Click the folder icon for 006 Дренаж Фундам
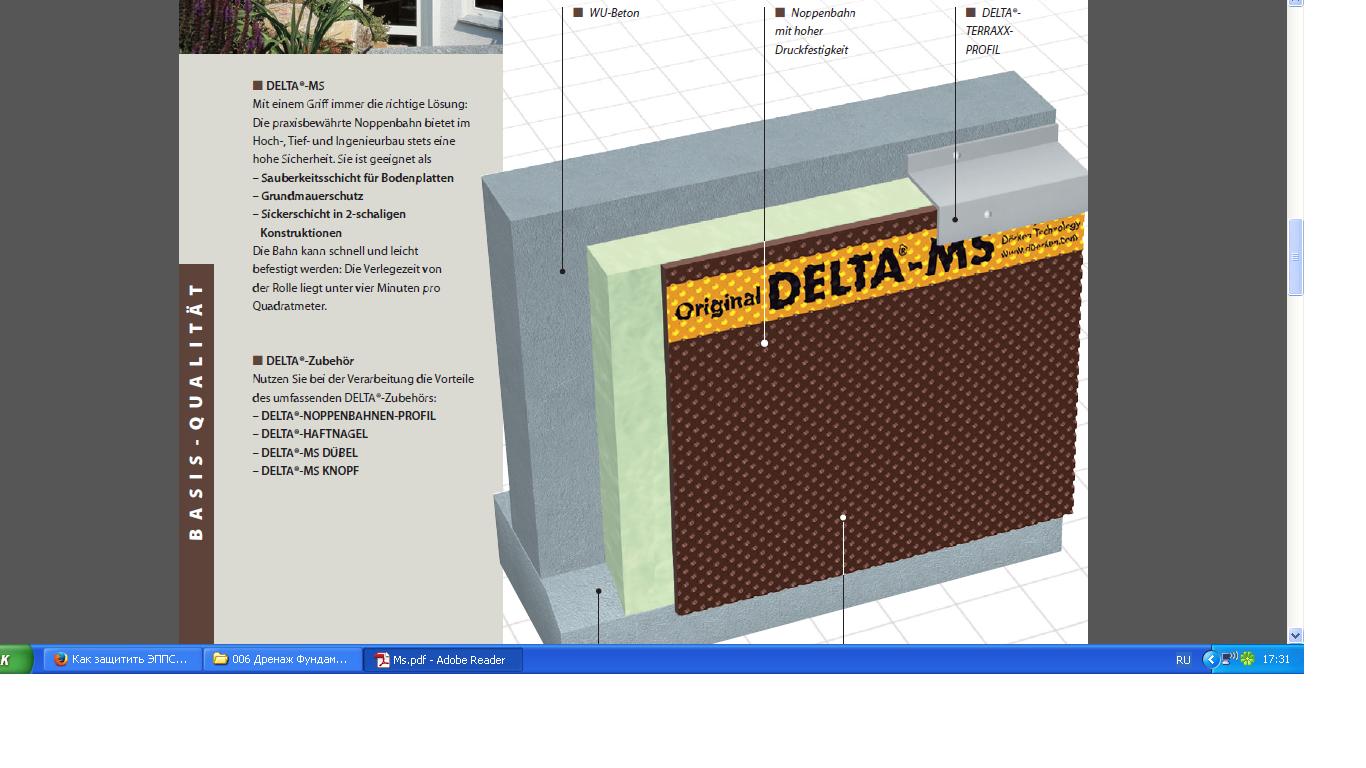 (220, 660)
